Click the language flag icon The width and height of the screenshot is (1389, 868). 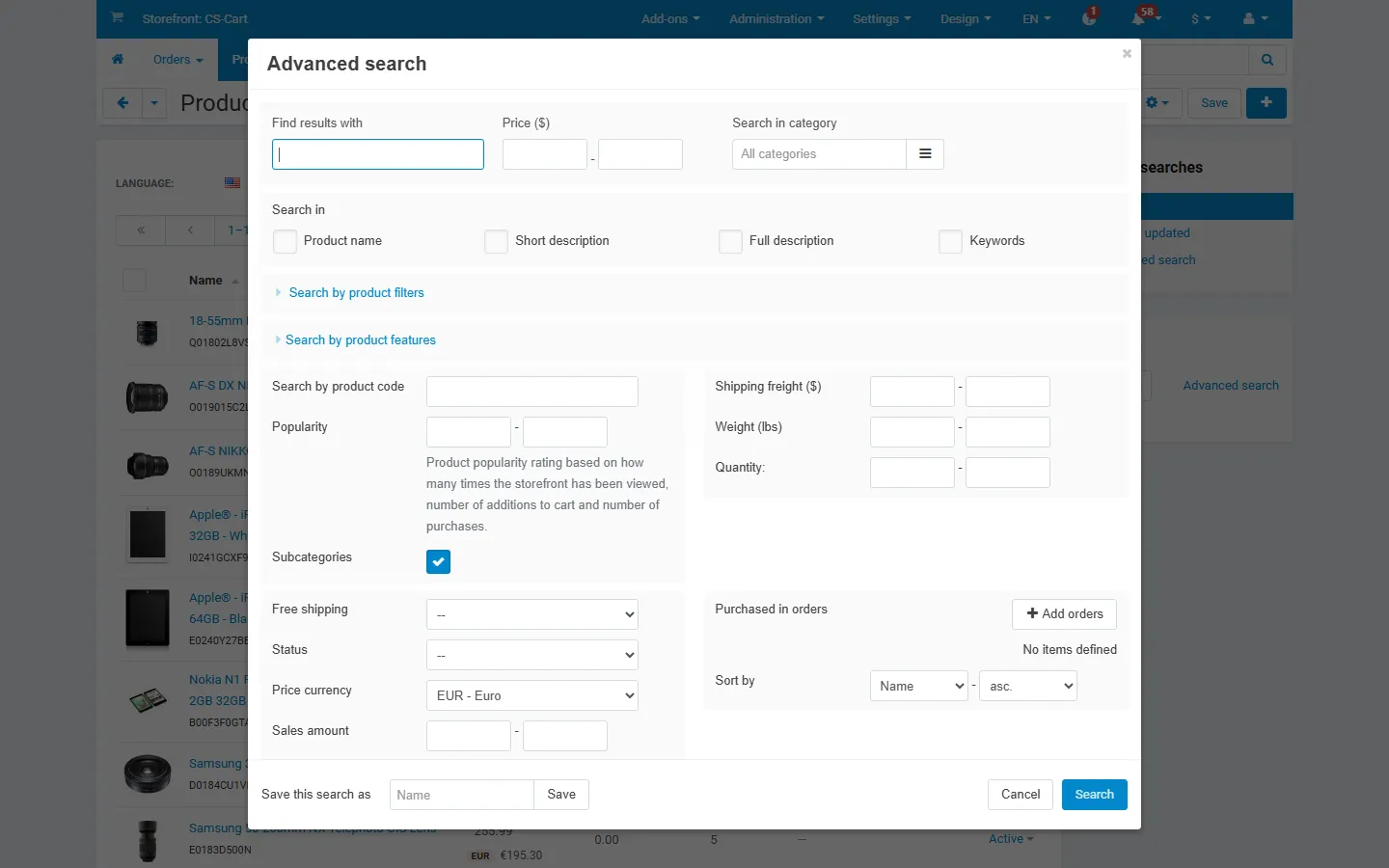coord(232,182)
